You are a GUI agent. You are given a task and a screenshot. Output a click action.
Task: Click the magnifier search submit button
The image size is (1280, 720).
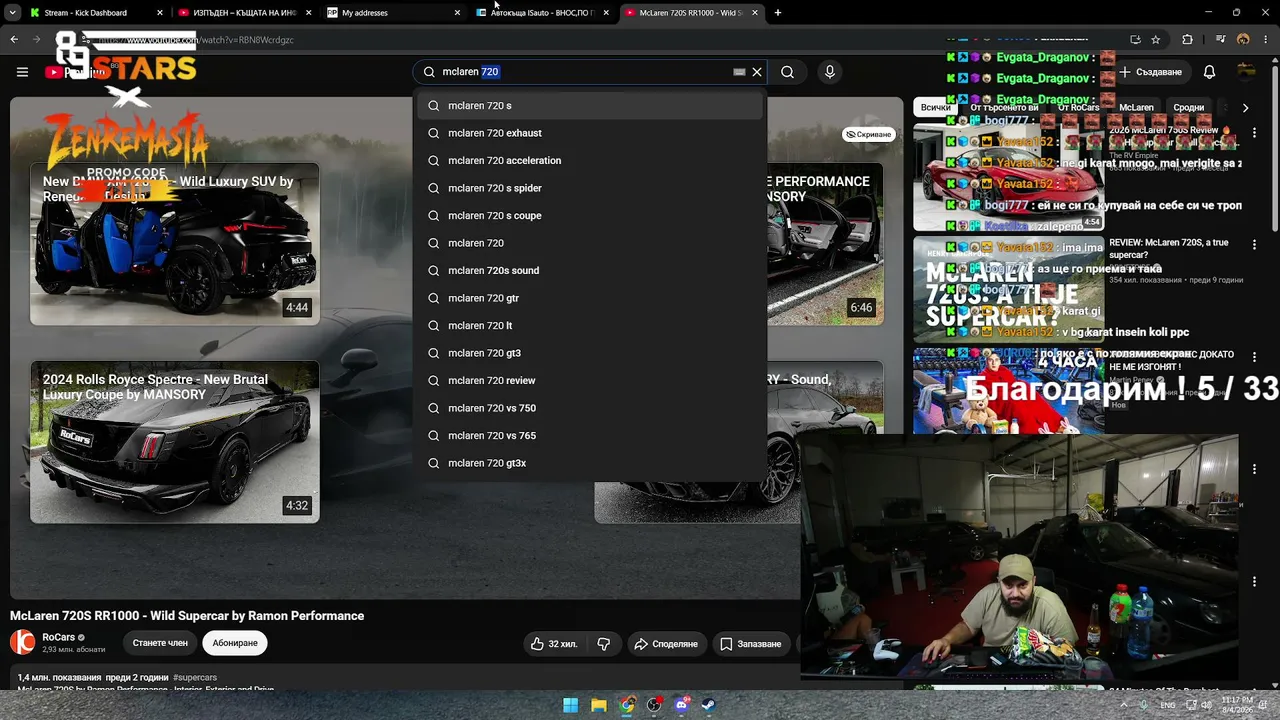click(788, 72)
